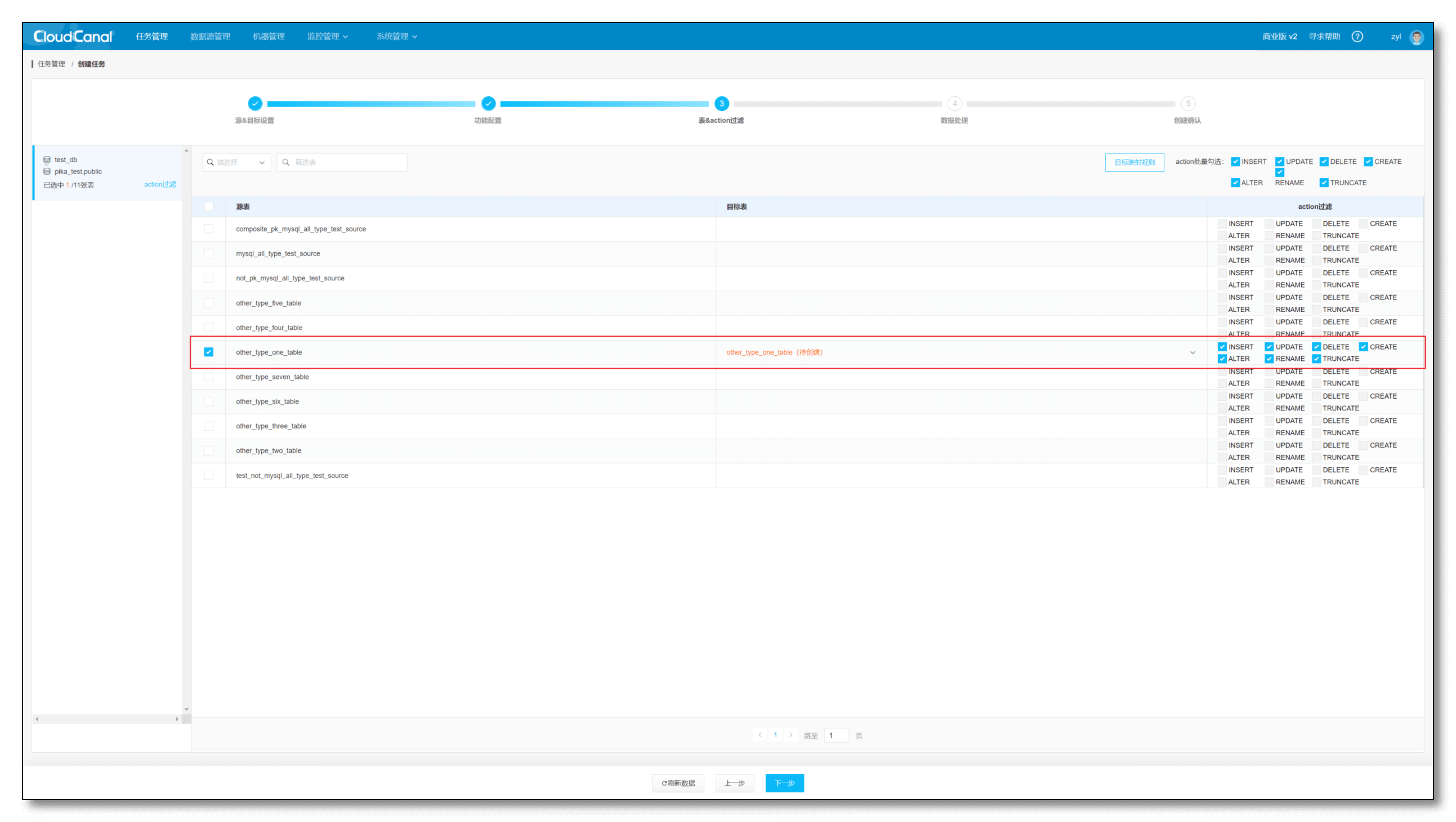The image size is (1456, 822).
Task: Click page number 1
Action: (x=775, y=735)
